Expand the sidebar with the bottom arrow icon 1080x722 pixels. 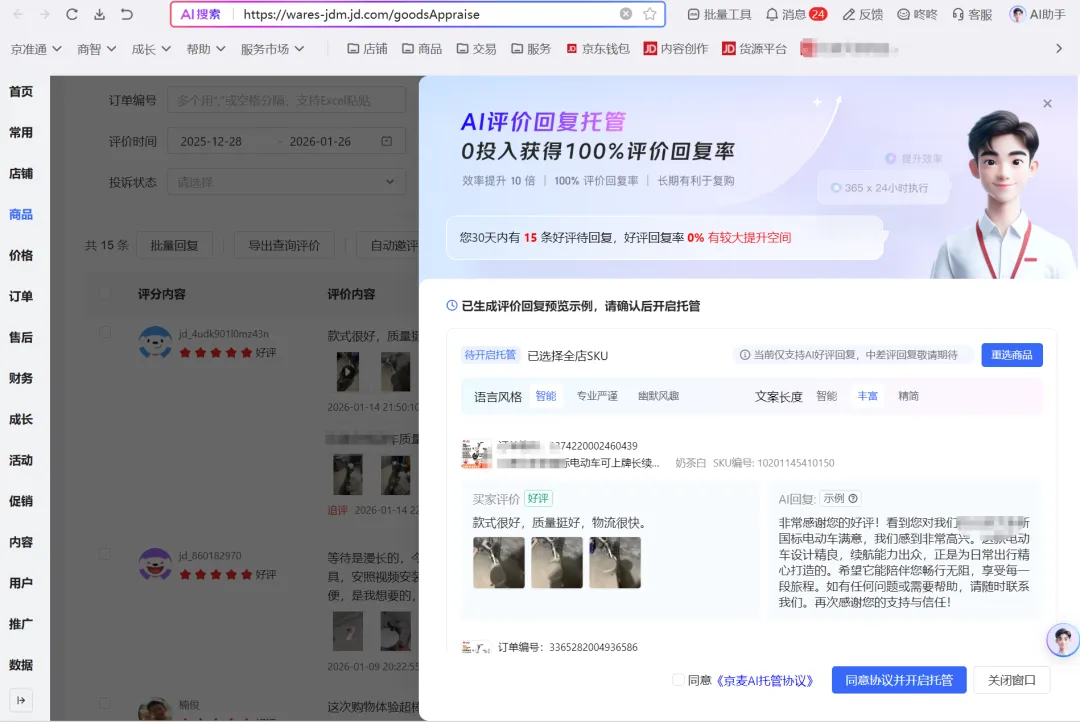(x=21, y=700)
